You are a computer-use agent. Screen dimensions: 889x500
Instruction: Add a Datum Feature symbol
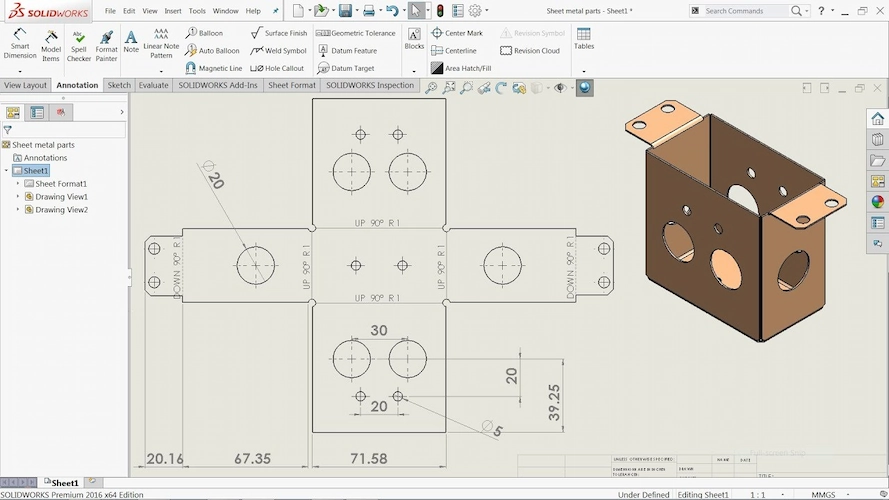(x=347, y=50)
